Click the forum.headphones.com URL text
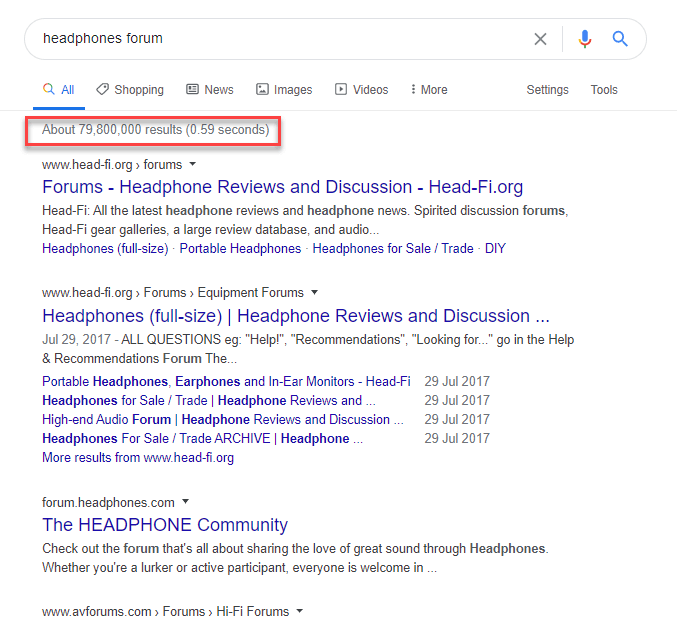Image resolution: width=677 pixels, height=628 pixels. 108,502
